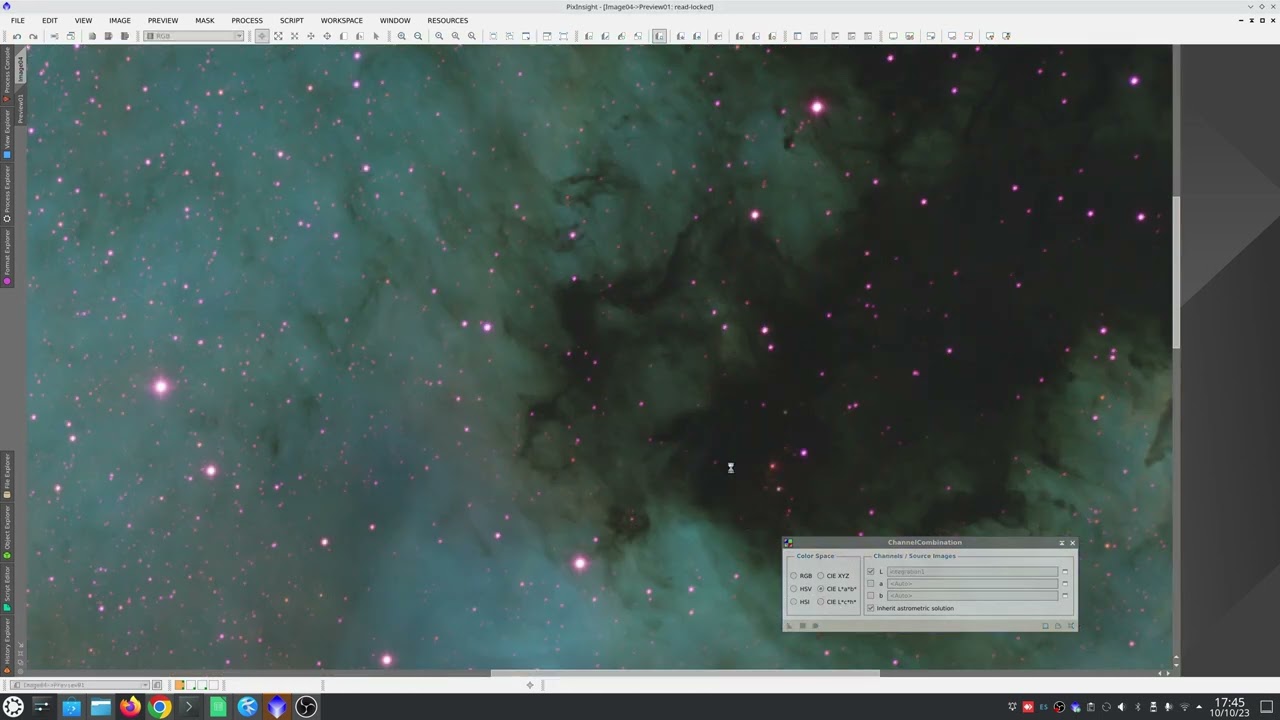Image resolution: width=1280 pixels, height=720 pixels.
Task: Switch to the vertical Preview01 tab
Action: 19,109
